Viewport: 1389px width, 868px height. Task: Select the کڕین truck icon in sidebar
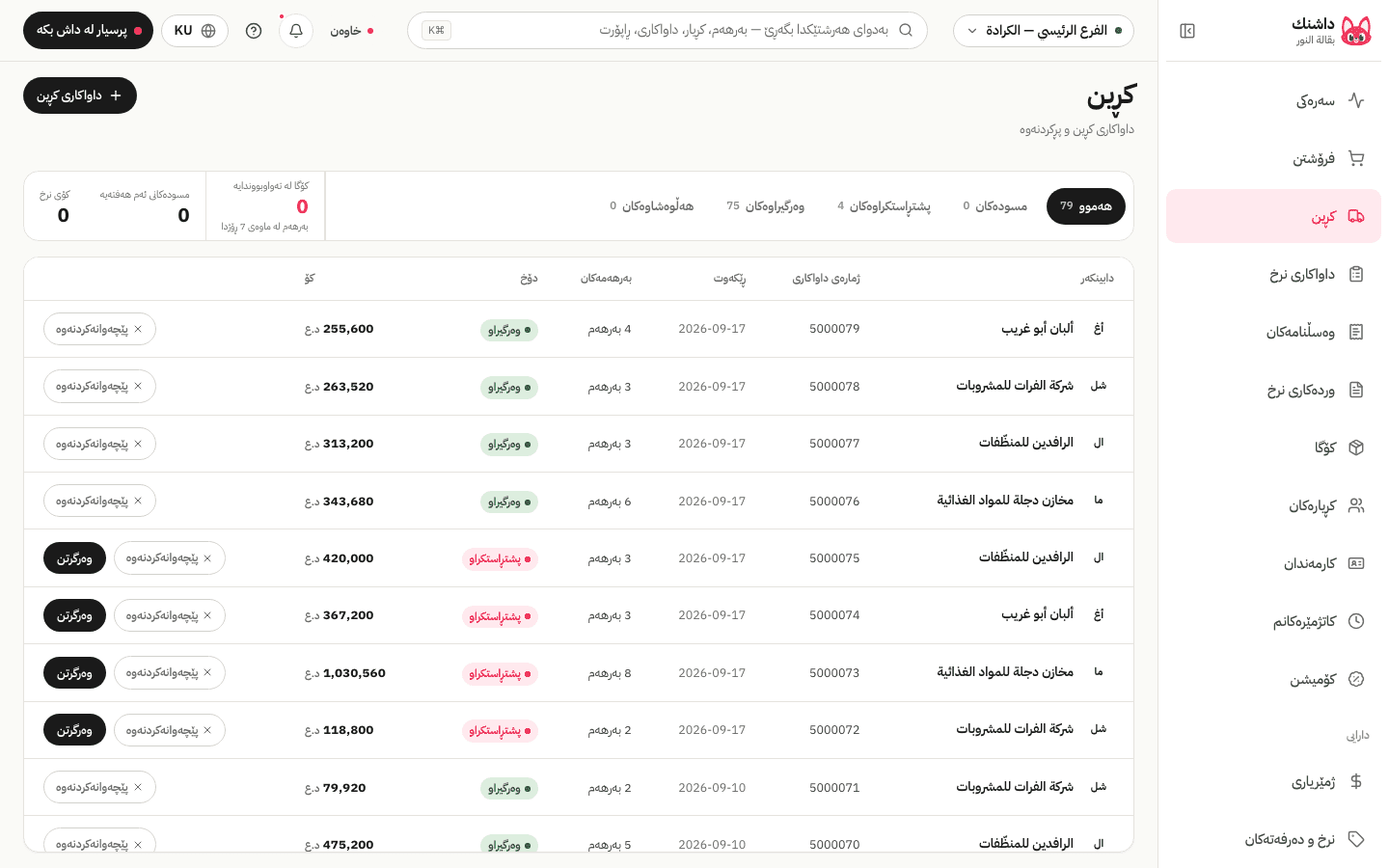(1356, 216)
